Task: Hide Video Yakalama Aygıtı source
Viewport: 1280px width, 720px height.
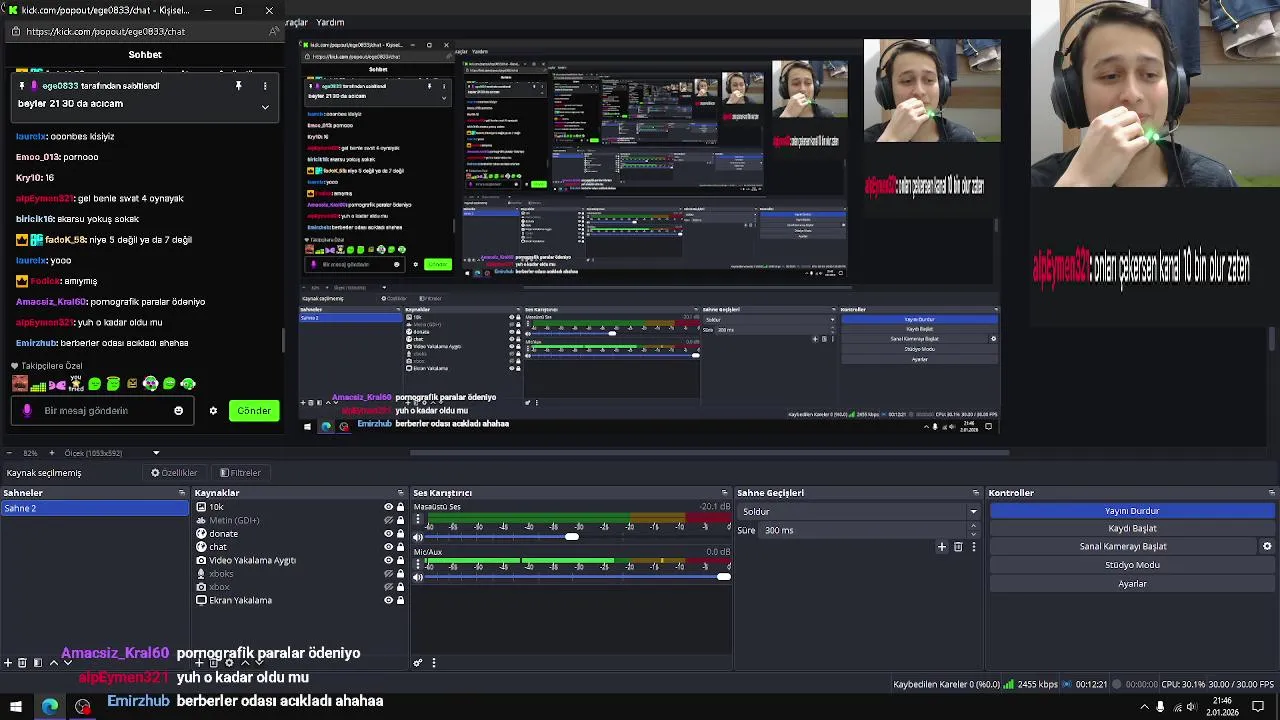Action: [x=388, y=560]
